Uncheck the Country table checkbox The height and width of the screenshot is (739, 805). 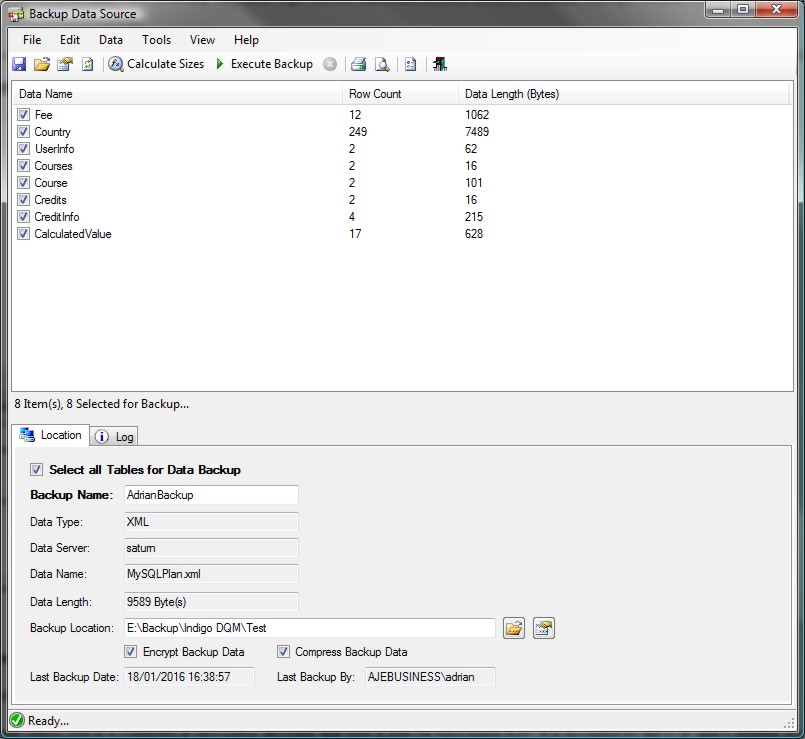pyautogui.click(x=24, y=132)
